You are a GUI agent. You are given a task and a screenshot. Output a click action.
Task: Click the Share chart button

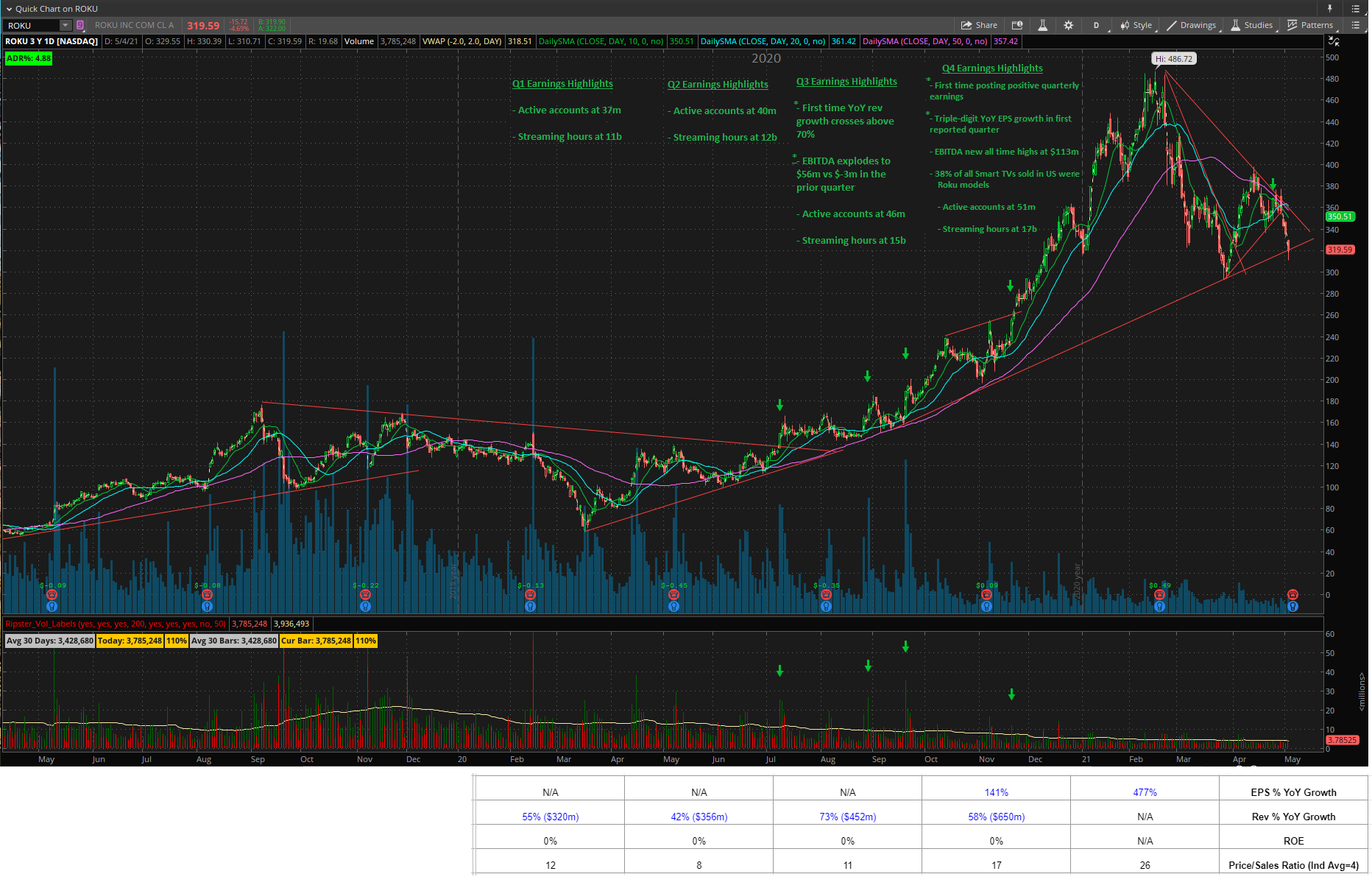click(x=979, y=25)
